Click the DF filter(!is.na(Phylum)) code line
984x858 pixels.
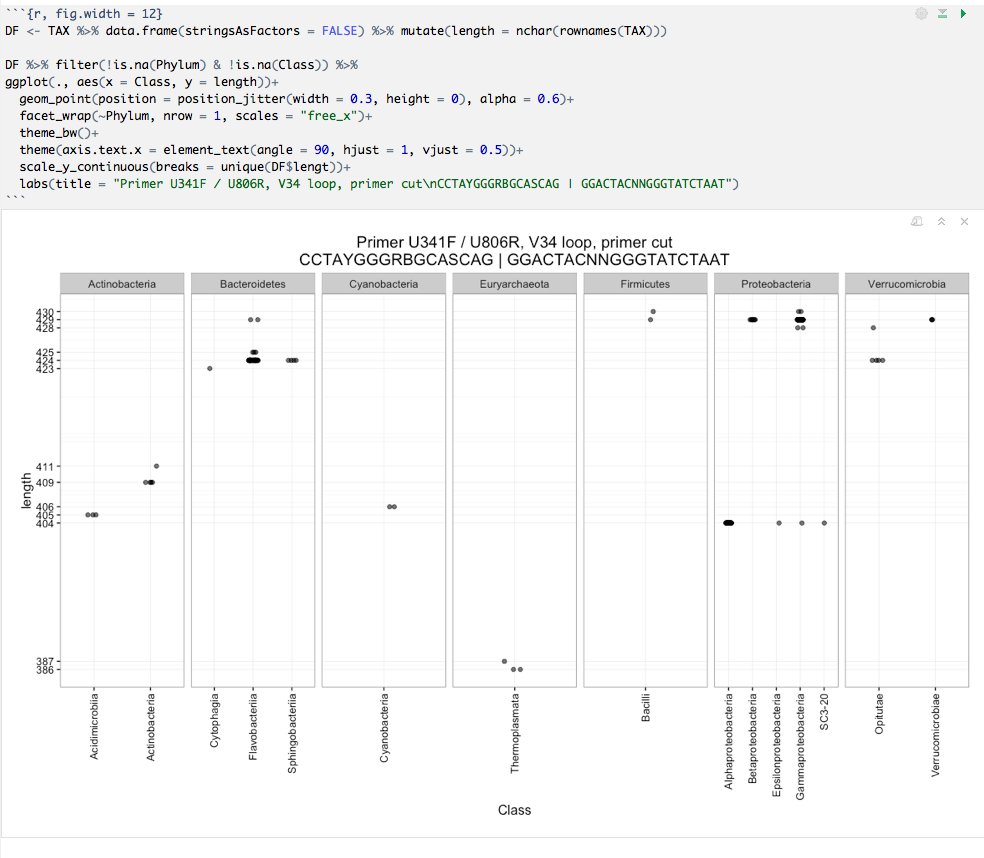pyautogui.click(x=181, y=65)
